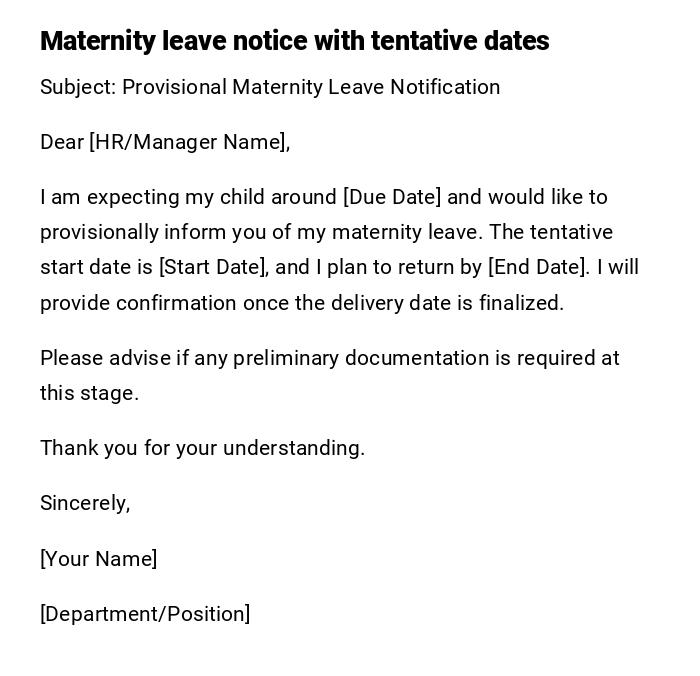The image size is (700, 676).
Task: Select the [Your Name] placeholder
Action: [x=98, y=559]
